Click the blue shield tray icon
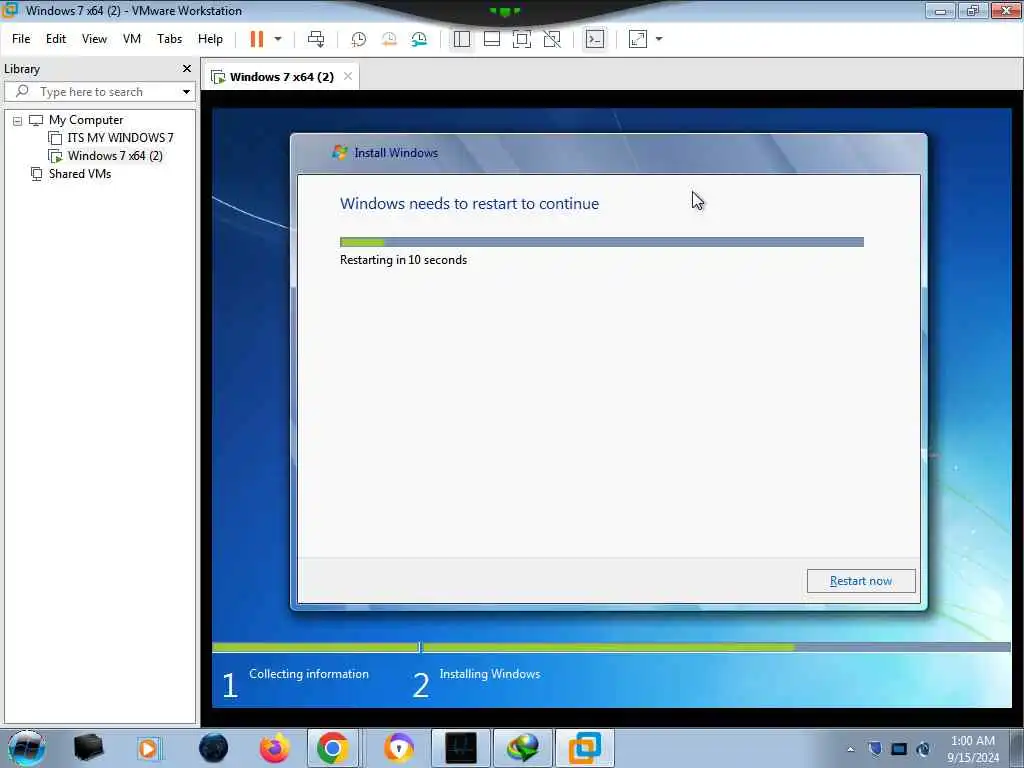This screenshot has width=1024, height=768. [x=875, y=749]
